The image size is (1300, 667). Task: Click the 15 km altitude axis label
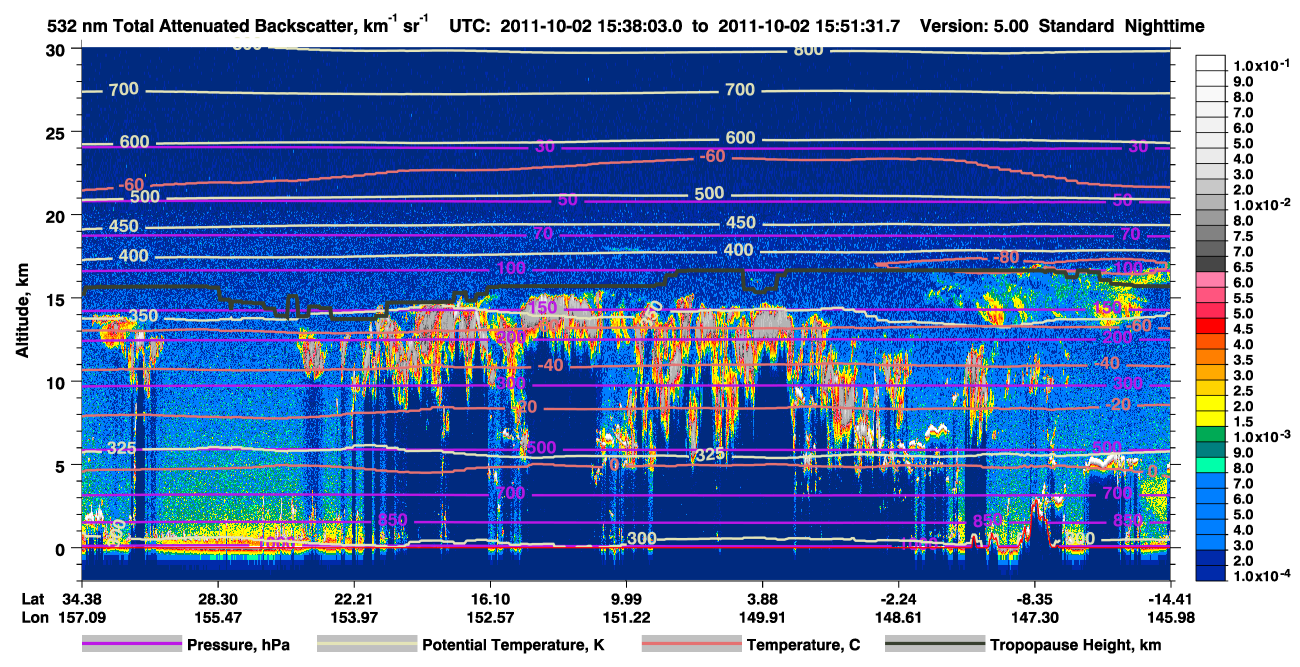58,299
